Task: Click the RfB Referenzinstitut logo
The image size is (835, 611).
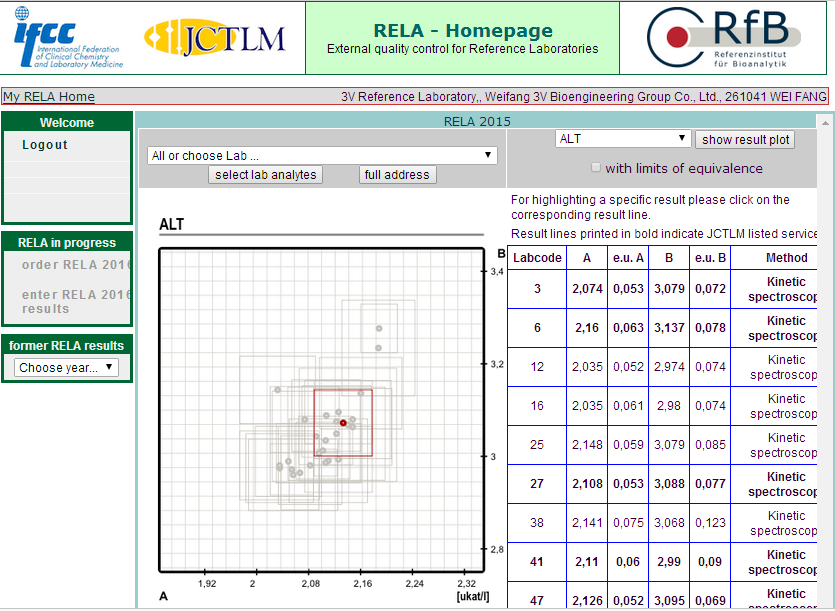Action: 730,38
